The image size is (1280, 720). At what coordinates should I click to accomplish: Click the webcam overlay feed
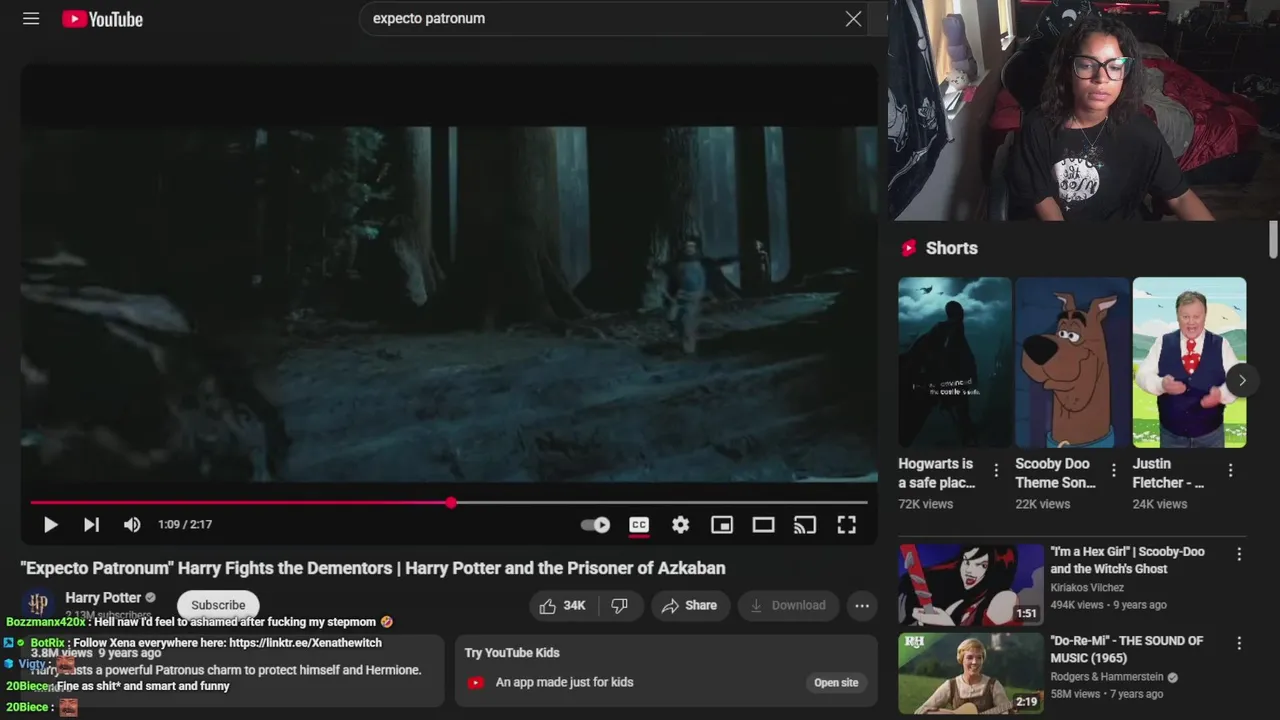(x=1084, y=110)
